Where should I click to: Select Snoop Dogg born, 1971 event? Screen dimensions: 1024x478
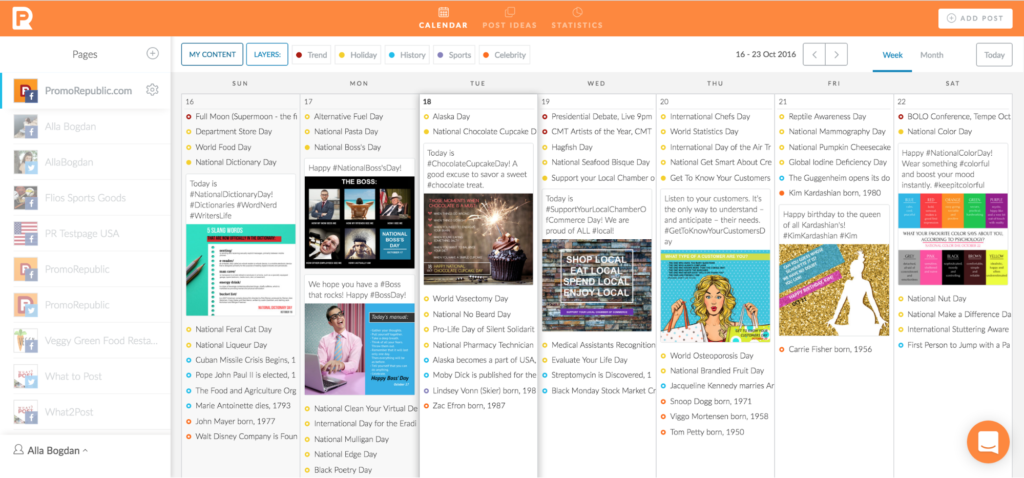pyautogui.click(x=706, y=402)
